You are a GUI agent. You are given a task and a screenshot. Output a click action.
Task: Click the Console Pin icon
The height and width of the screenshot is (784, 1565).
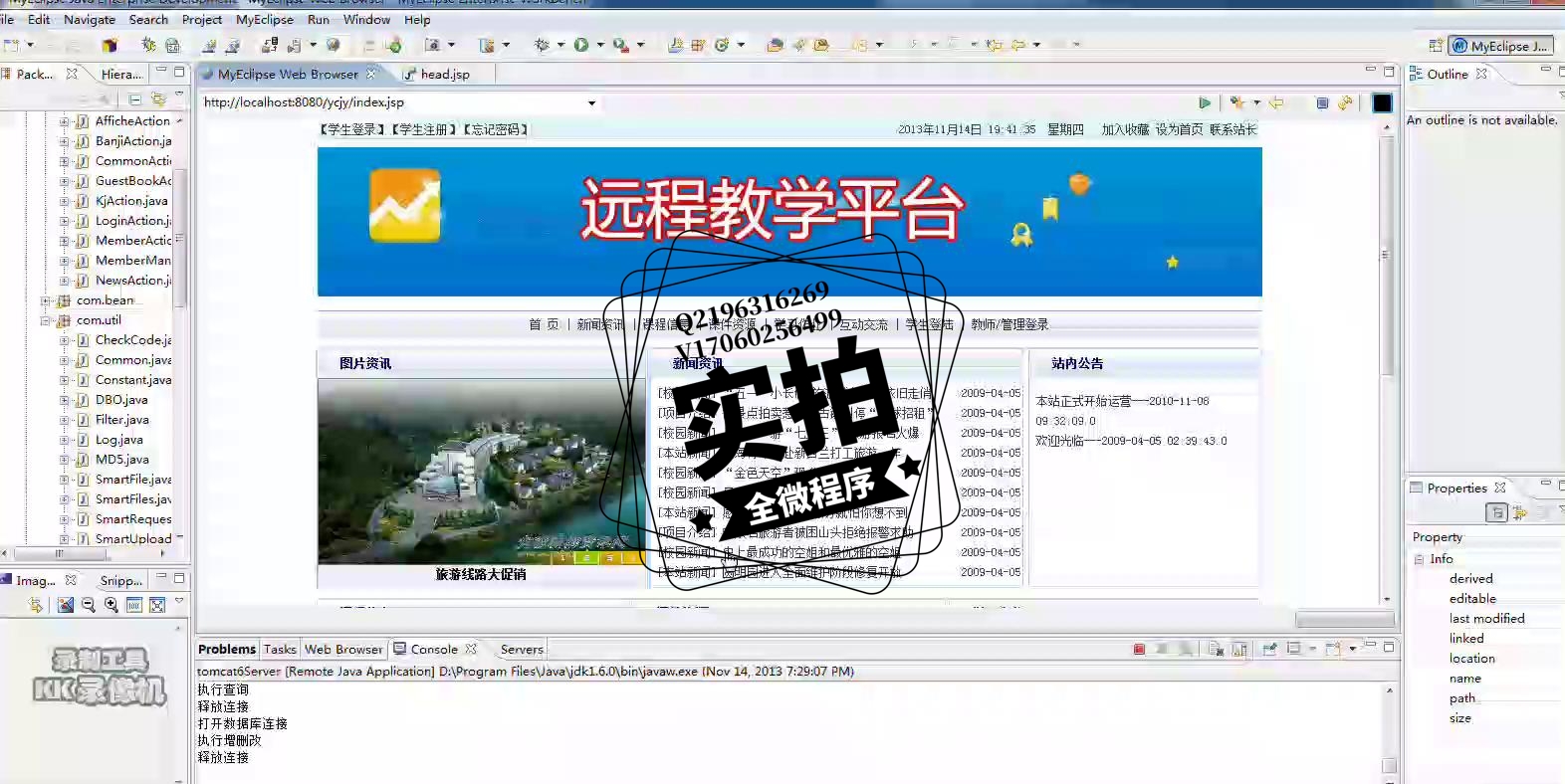pos(1269,649)
